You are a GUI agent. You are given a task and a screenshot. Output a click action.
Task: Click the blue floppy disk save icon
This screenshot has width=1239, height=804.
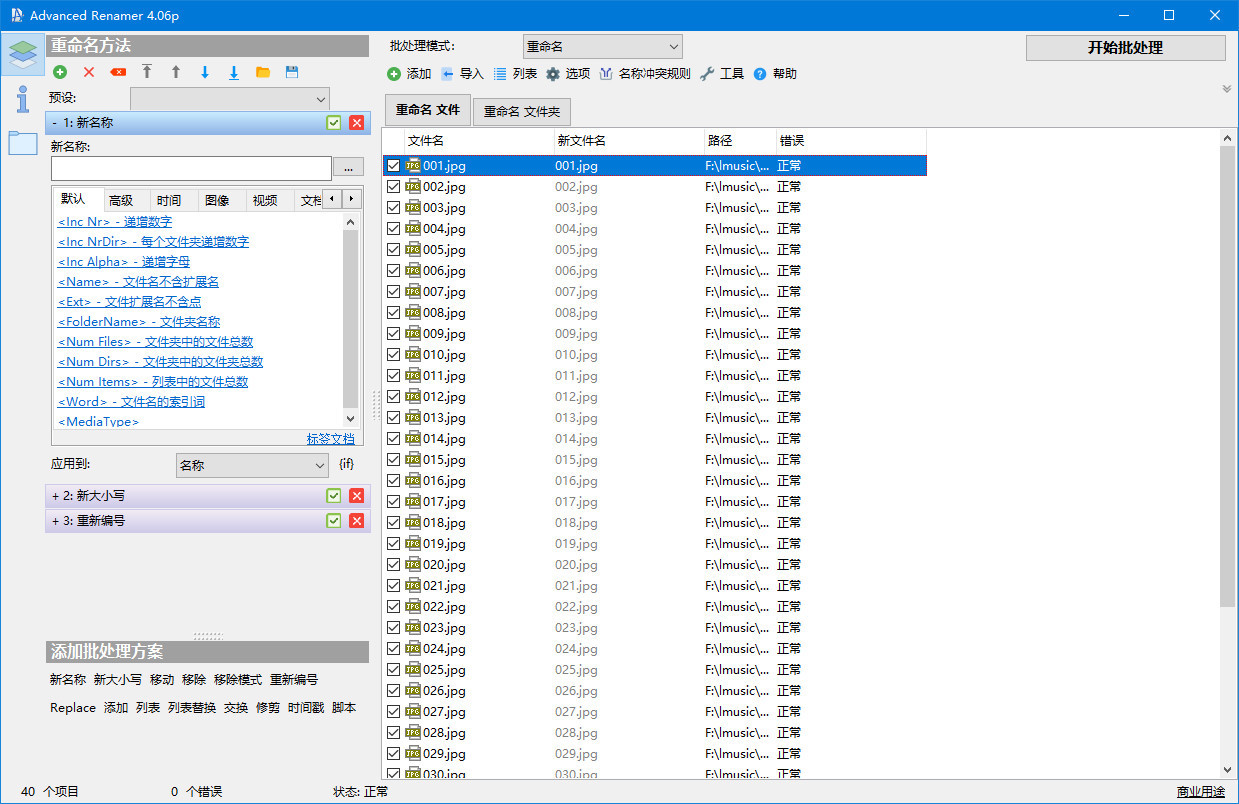(292, 72)
